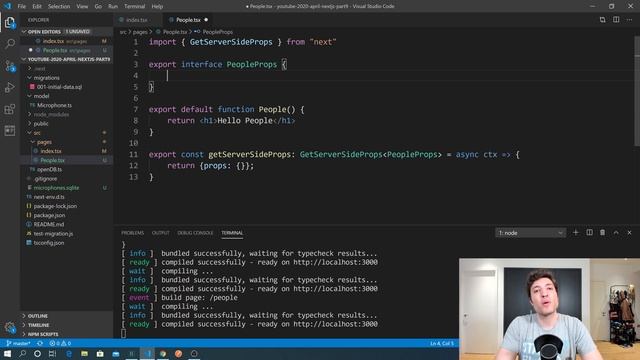Viewport: 640px width, 360px height.
Task: Open the Explorer view in activity bar
Action: [10, 22]
